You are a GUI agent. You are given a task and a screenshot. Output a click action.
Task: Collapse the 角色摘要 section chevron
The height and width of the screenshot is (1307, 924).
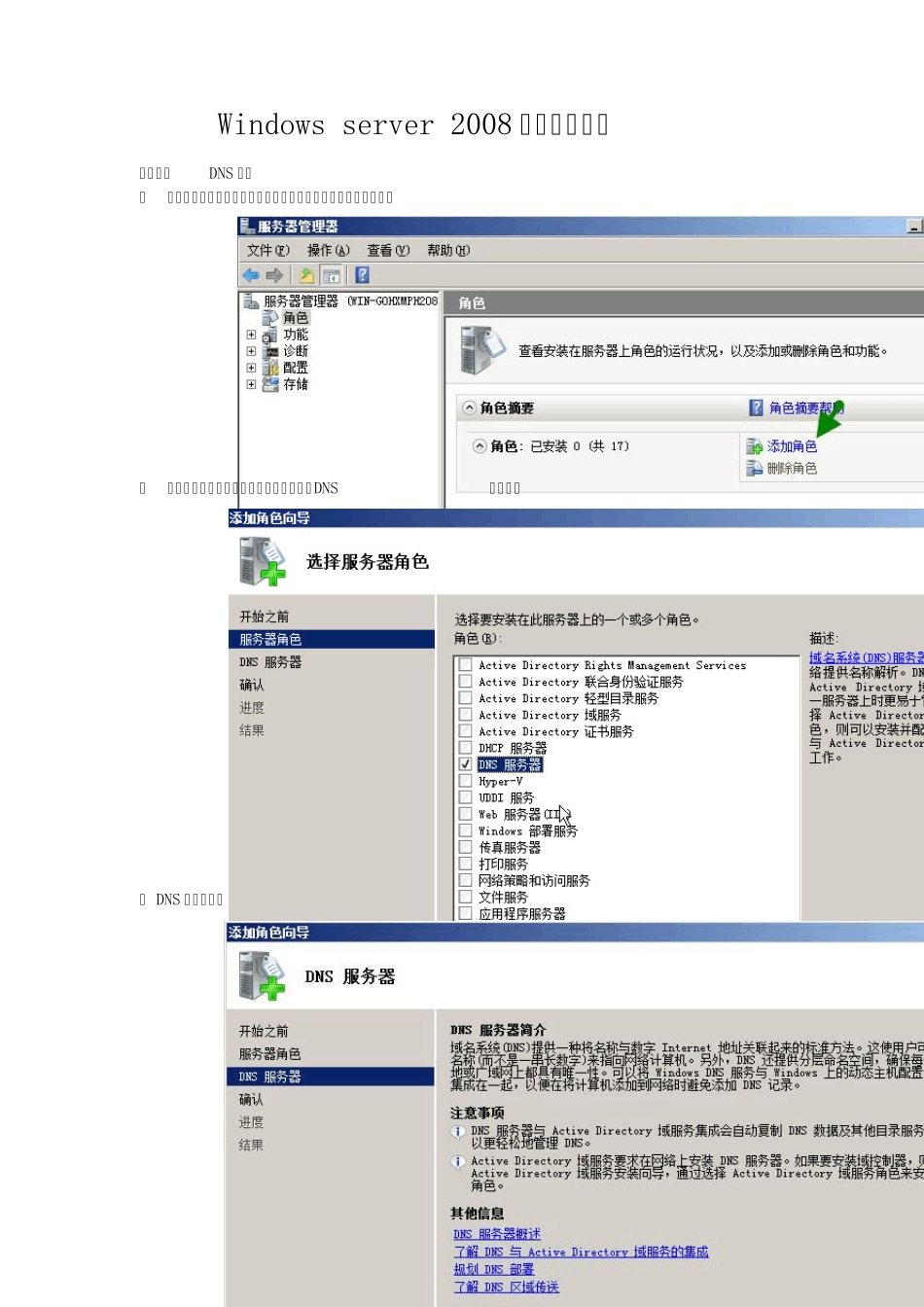(470, 408)
